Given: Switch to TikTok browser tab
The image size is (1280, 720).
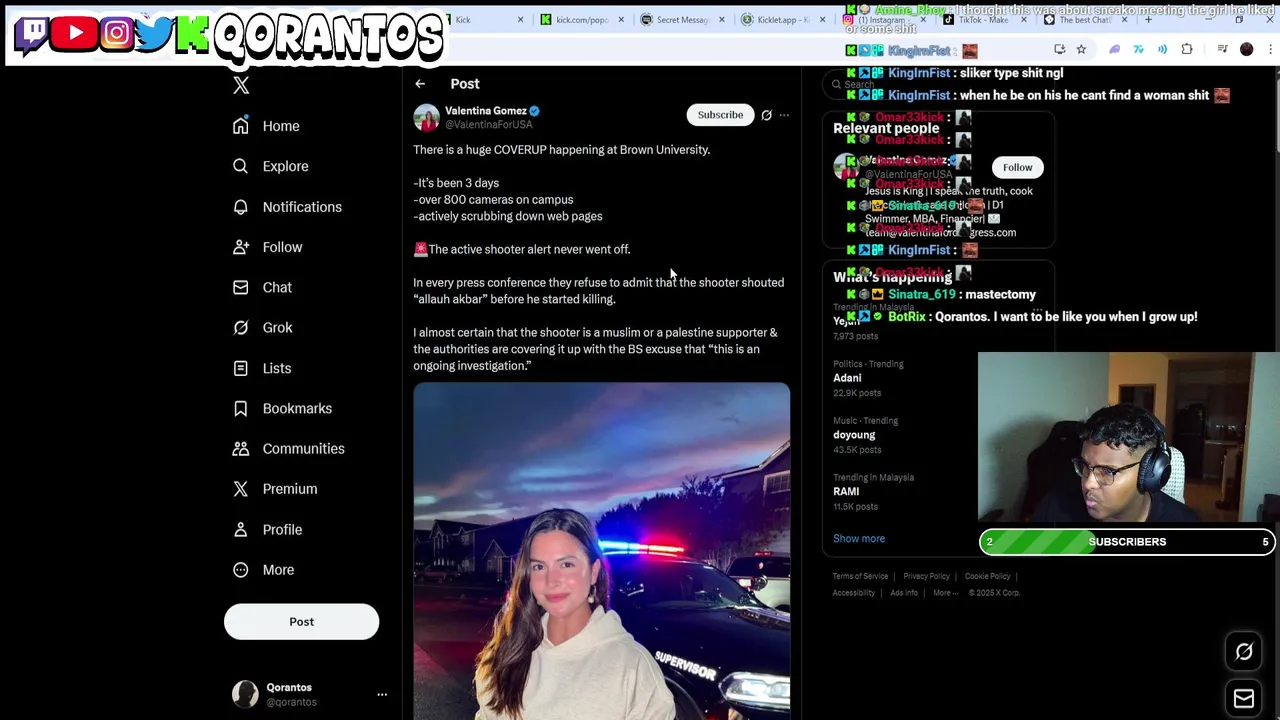Looking at the screenshot, I should [x=984, y=20].
